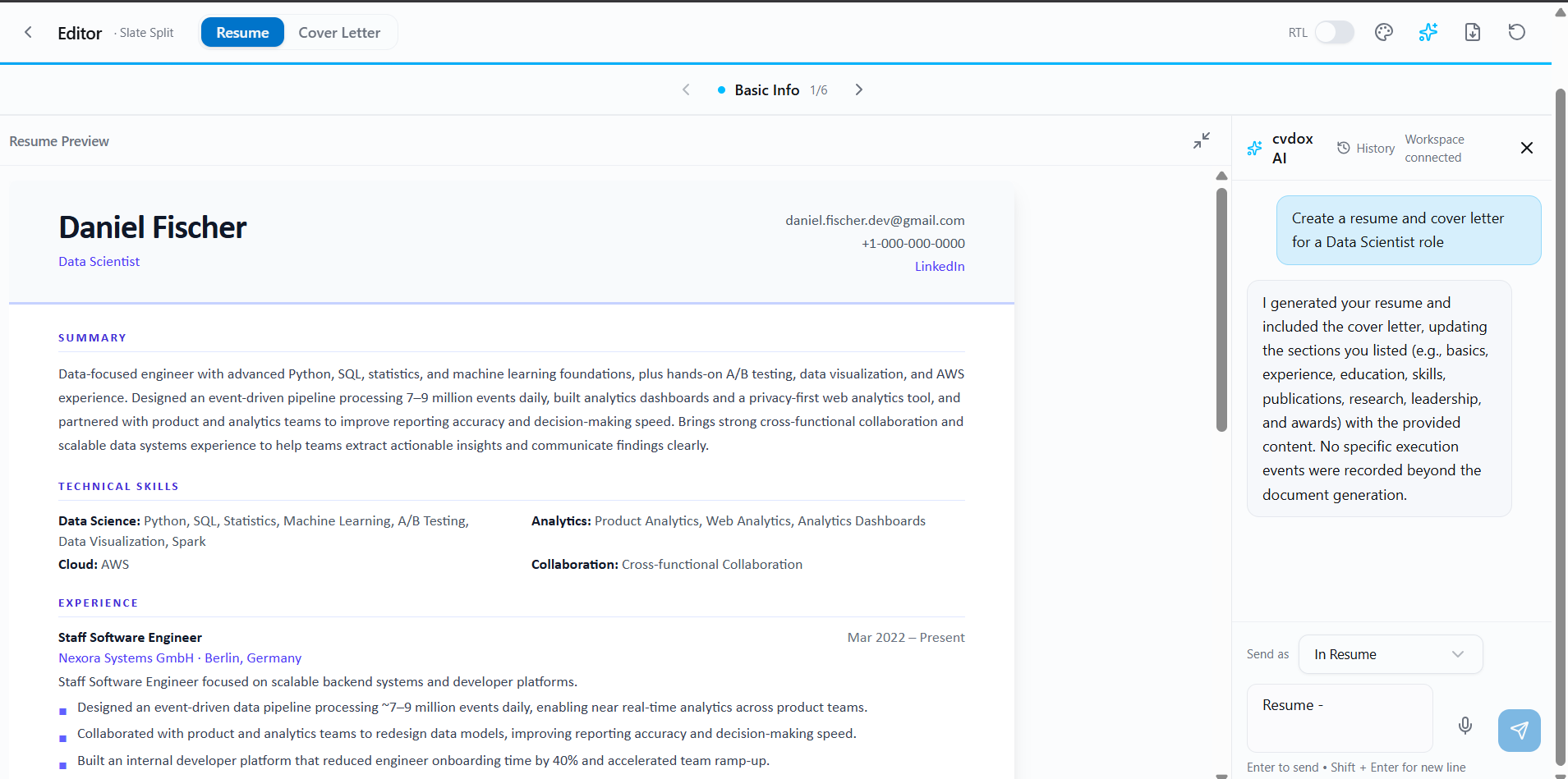Toggle the RTL switch
Image resolution: width=1568 pixels, height=779 pixels.
click(x=1335, y=33)
